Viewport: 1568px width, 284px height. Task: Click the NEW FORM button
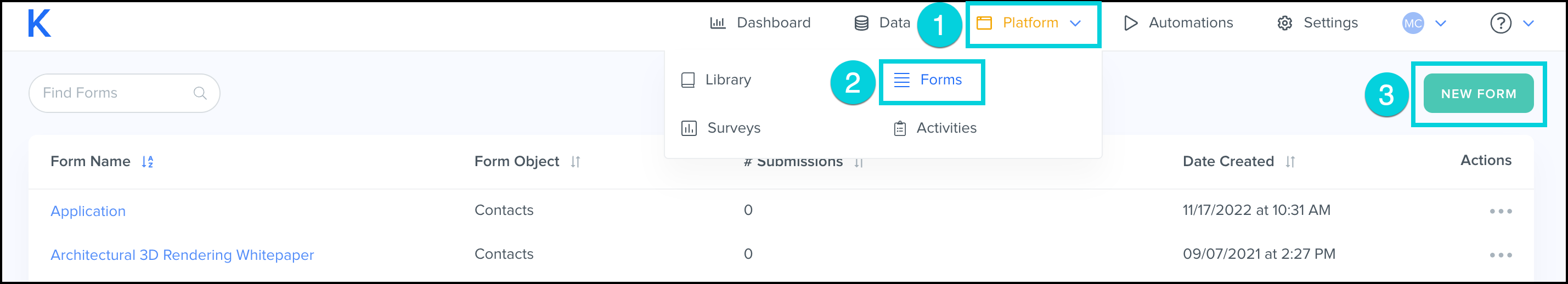(1478, 94)
